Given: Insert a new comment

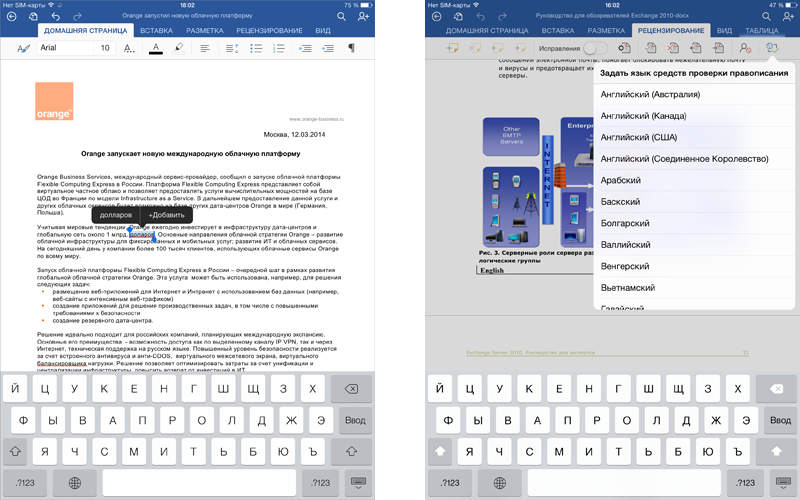Looking at the screenshot, I should click(x=453, y=48).
